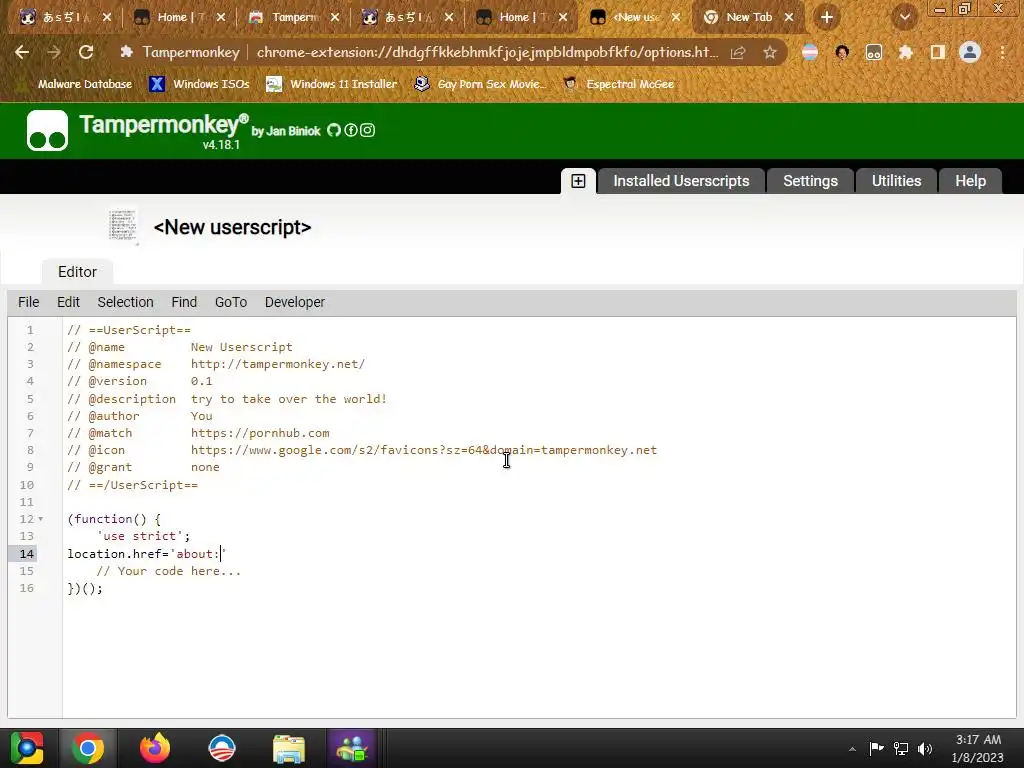Open the File menu

(29, 302)
